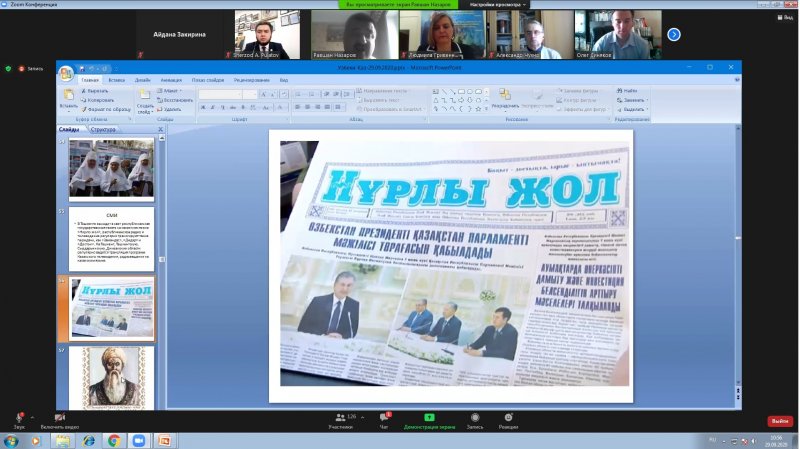
Task: Click Copy (Копировать) in clipboard group
Action: pos(97,100)
